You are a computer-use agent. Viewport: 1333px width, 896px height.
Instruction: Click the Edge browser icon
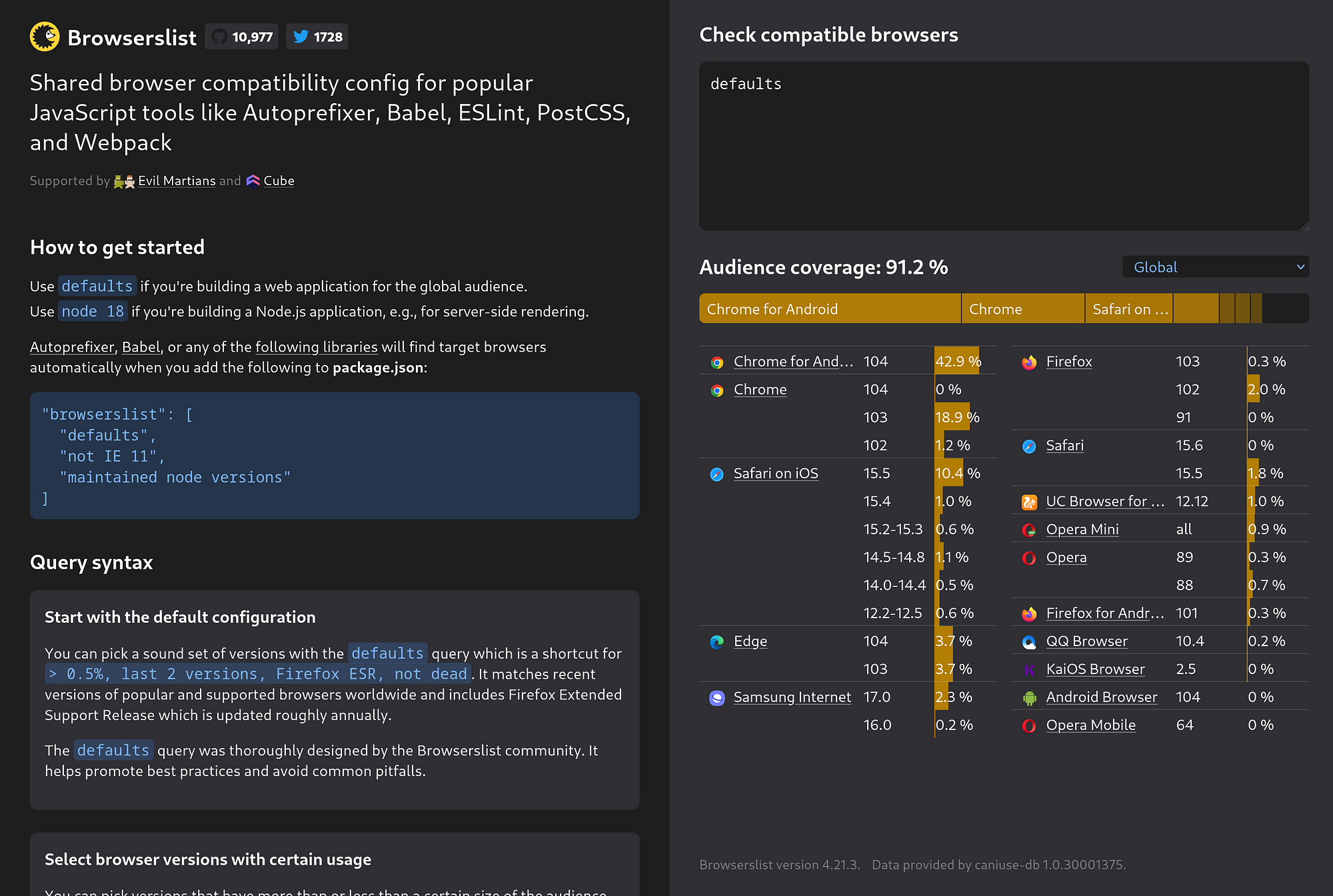tap(717, 642)
